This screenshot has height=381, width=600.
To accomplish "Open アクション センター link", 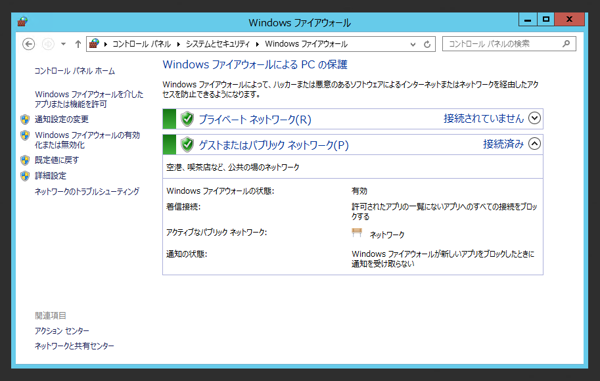I will pyautogui.click(x=62, y=331).
